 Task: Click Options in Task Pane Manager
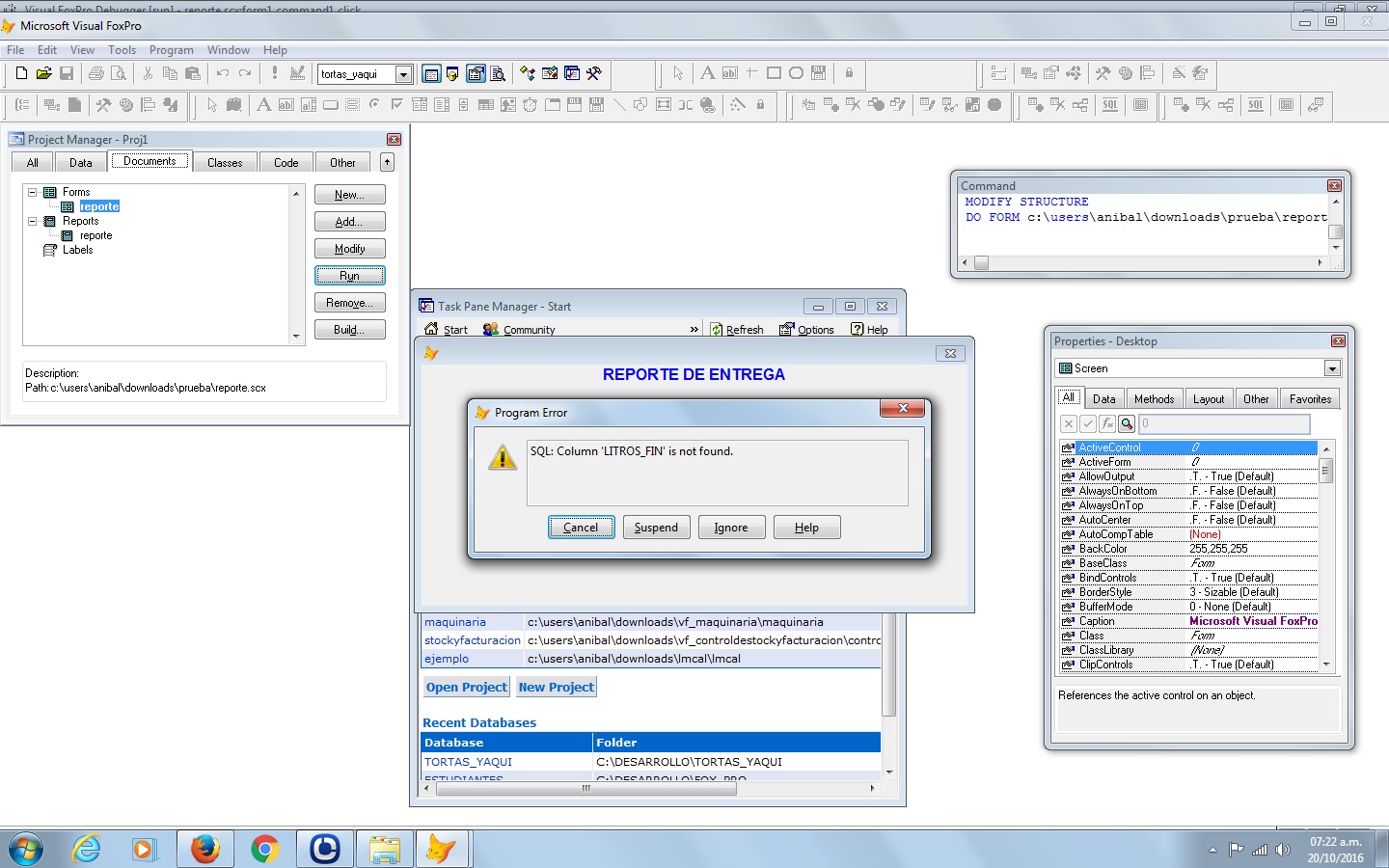point(806,330)
